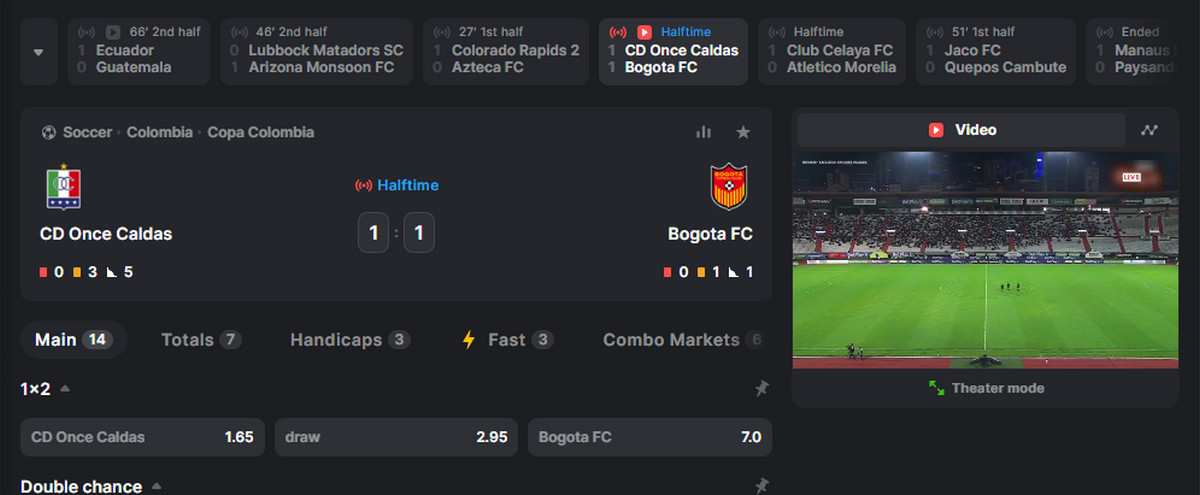1200x495 pixels.
Task: Pin the 1×2 market
Action: [761, 388]
